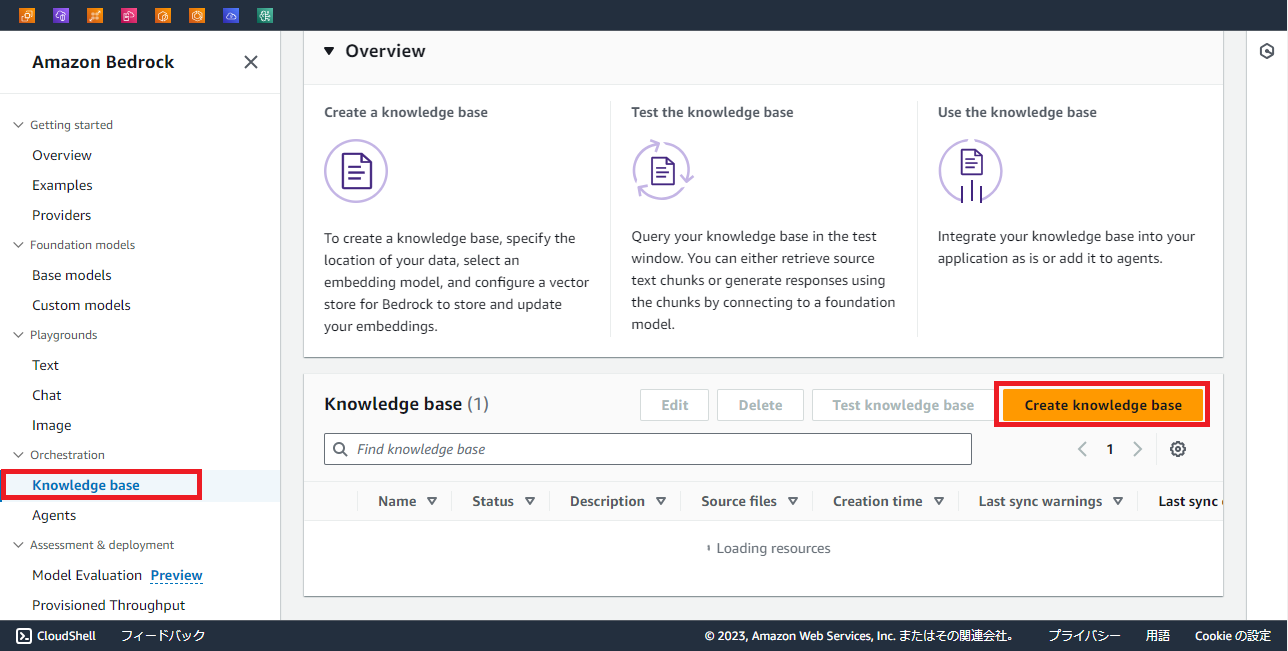Image resolution: width=1288 pixels, height=651 pixels.
Task: Open the orange grid-with-arrow shortcut icon
Action: click(x=95, y=15)
